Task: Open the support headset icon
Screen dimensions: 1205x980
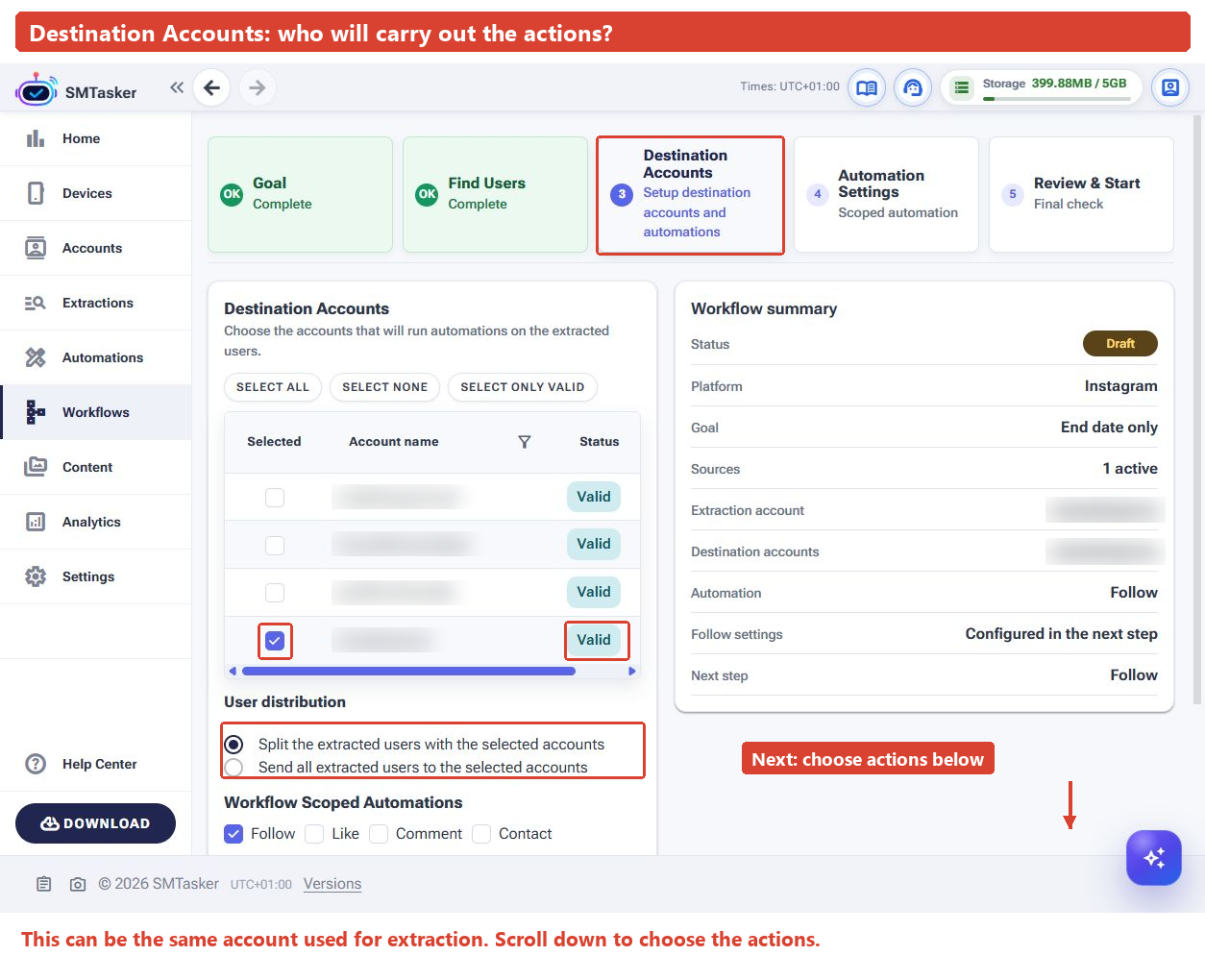Action: click(913, 87)
